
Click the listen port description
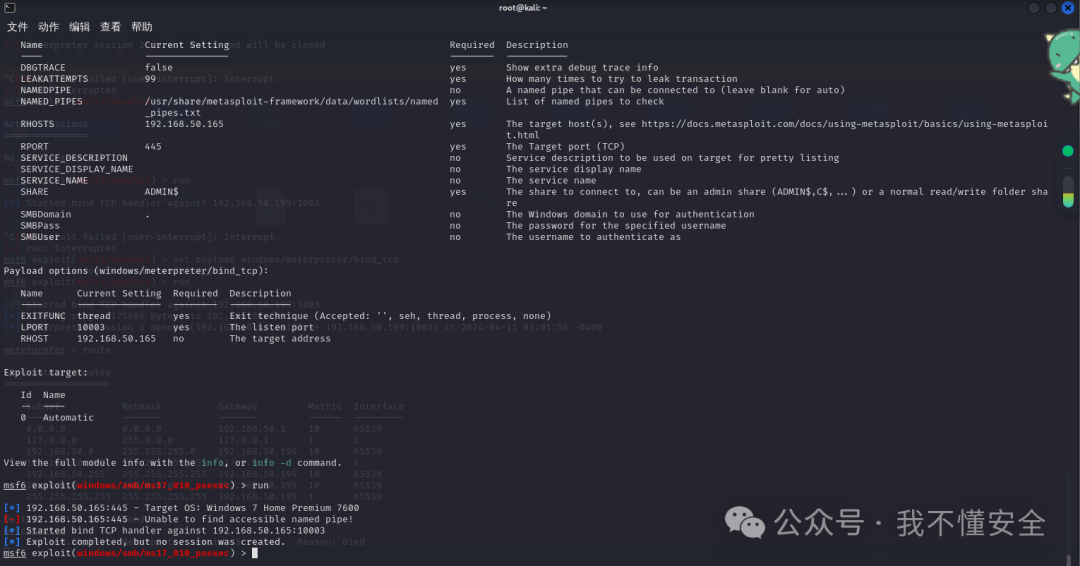click(x=271, y=327)
